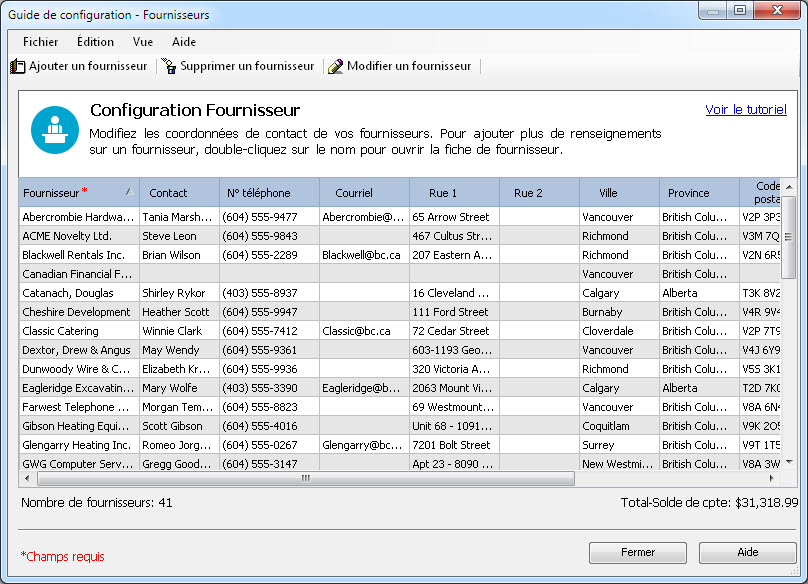Open the Édition menu
808x584 pixels.
[x=95, y=42]
